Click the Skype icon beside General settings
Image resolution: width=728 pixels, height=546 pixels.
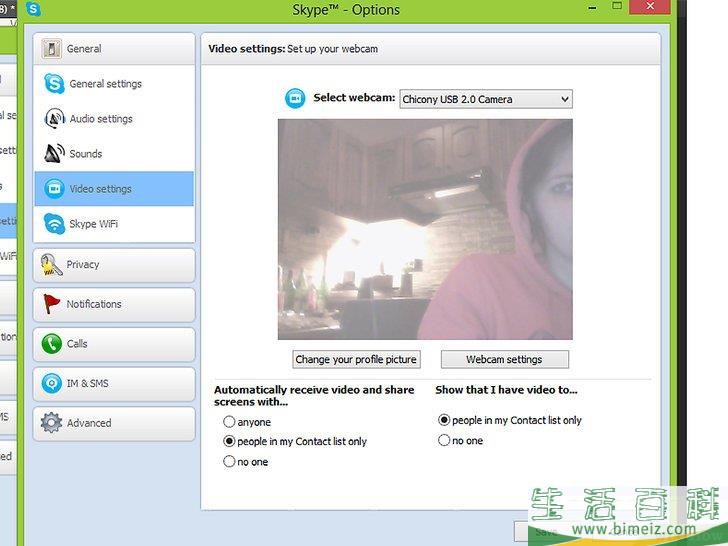pyautogui.click(x=54, y=84)
